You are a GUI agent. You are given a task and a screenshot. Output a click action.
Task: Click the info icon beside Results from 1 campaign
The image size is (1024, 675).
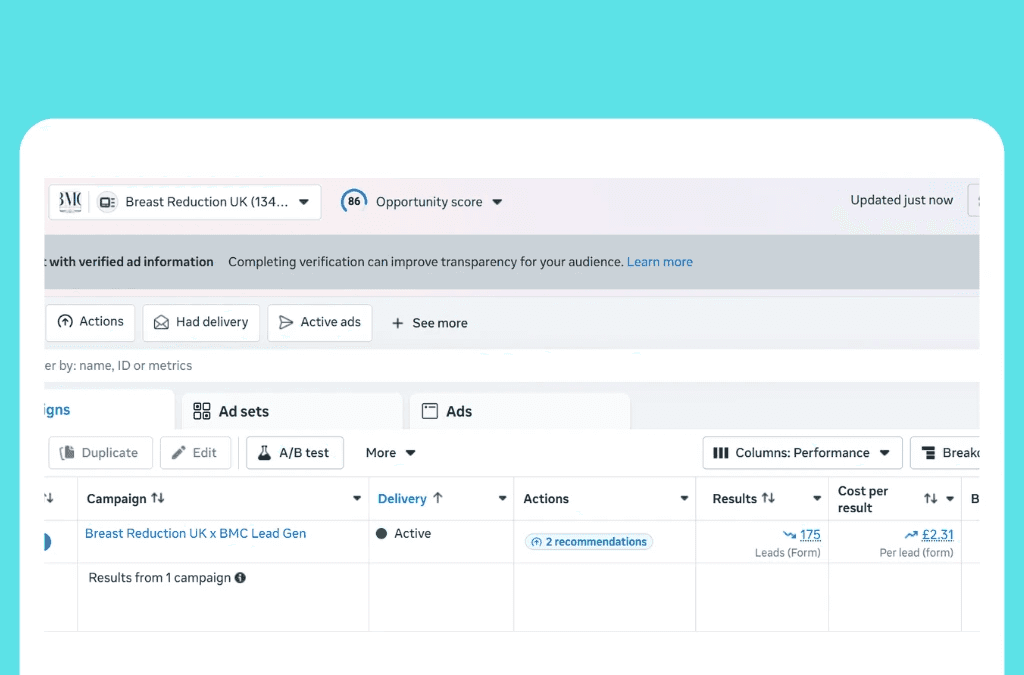(240, 578)
